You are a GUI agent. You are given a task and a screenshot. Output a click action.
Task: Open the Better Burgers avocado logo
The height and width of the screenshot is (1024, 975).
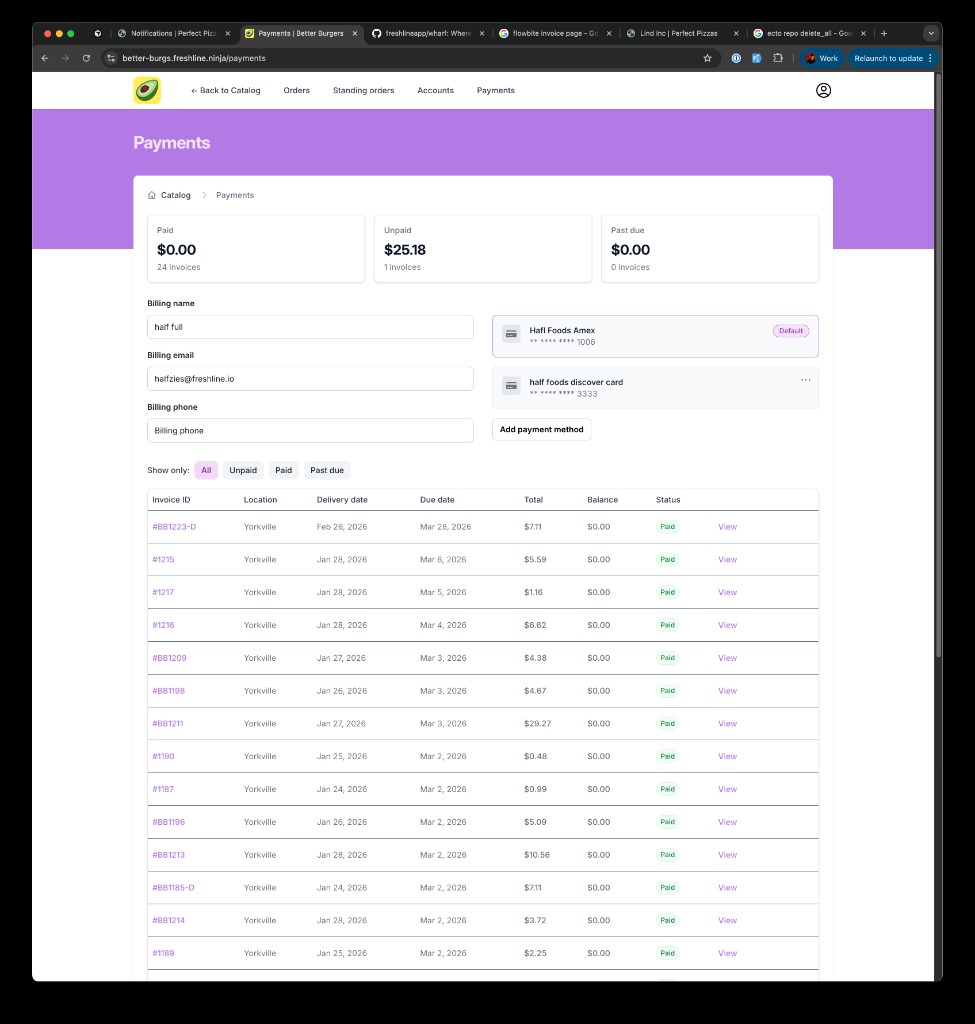pos(145,90)
